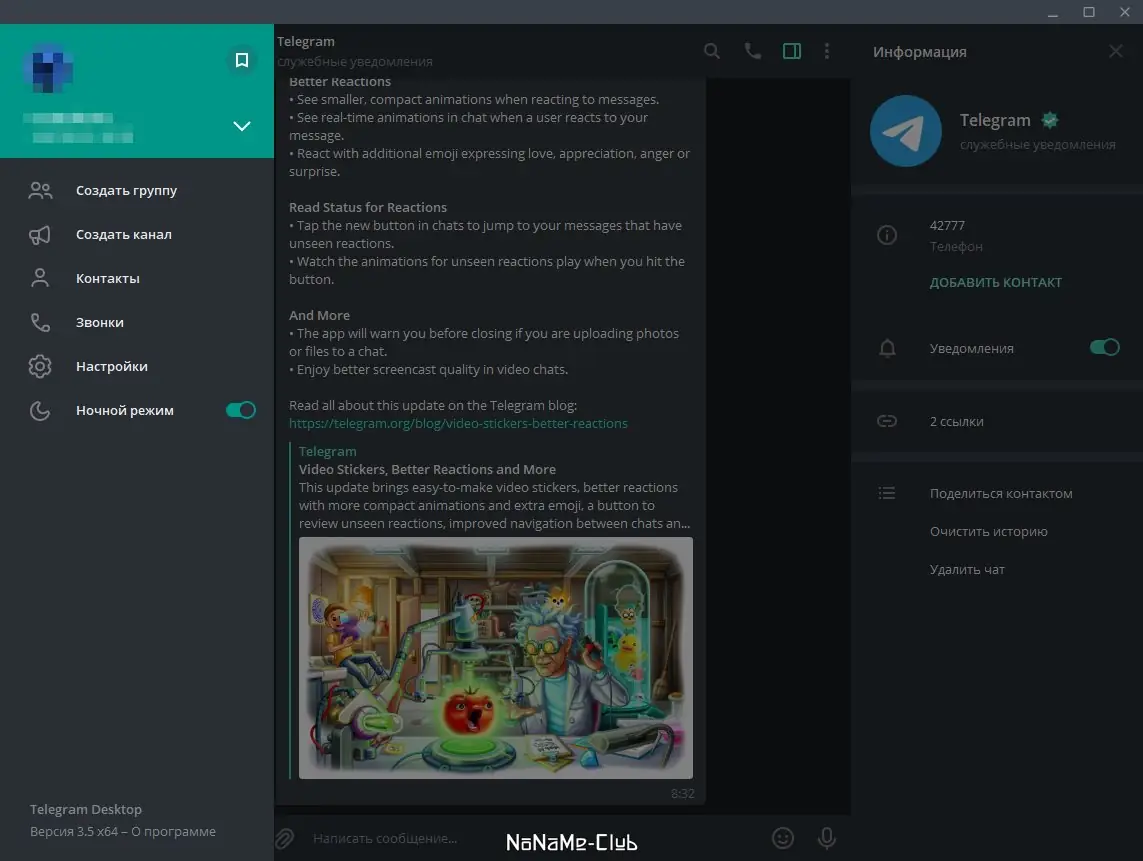Start a call with header phone icon

752,51
